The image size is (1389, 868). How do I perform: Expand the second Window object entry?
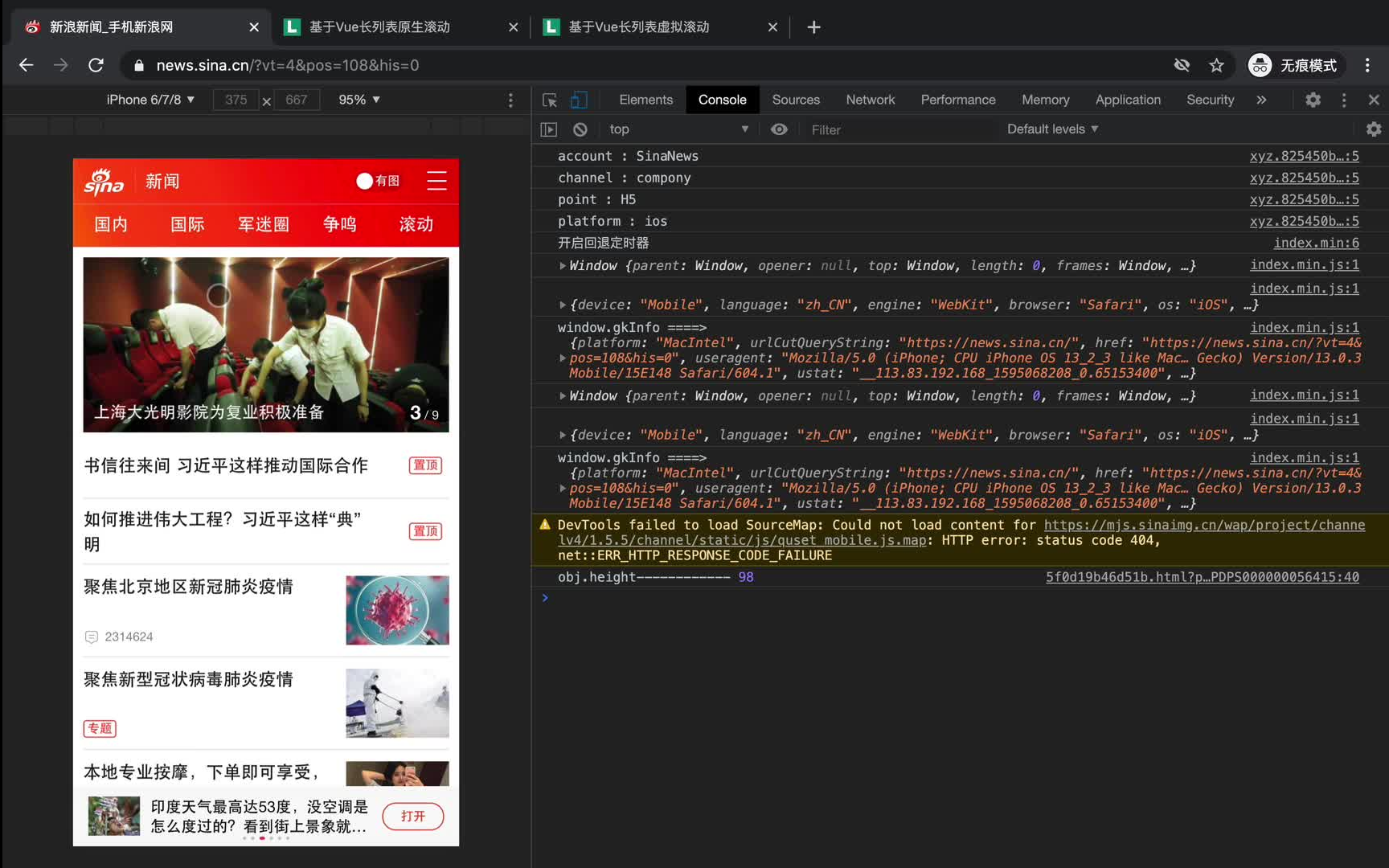[563, 396]
